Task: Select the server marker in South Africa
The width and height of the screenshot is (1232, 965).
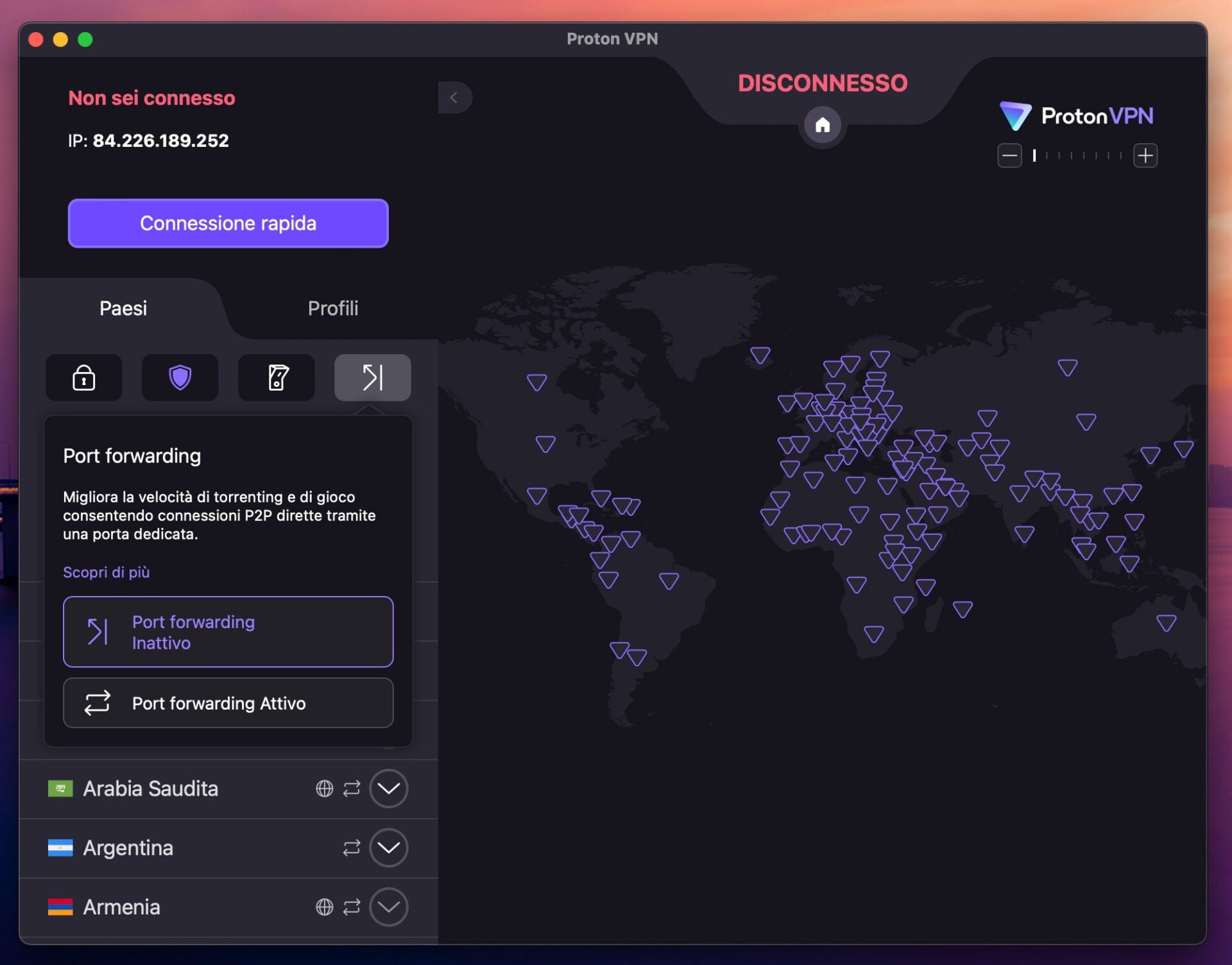Action: point(874,634)
